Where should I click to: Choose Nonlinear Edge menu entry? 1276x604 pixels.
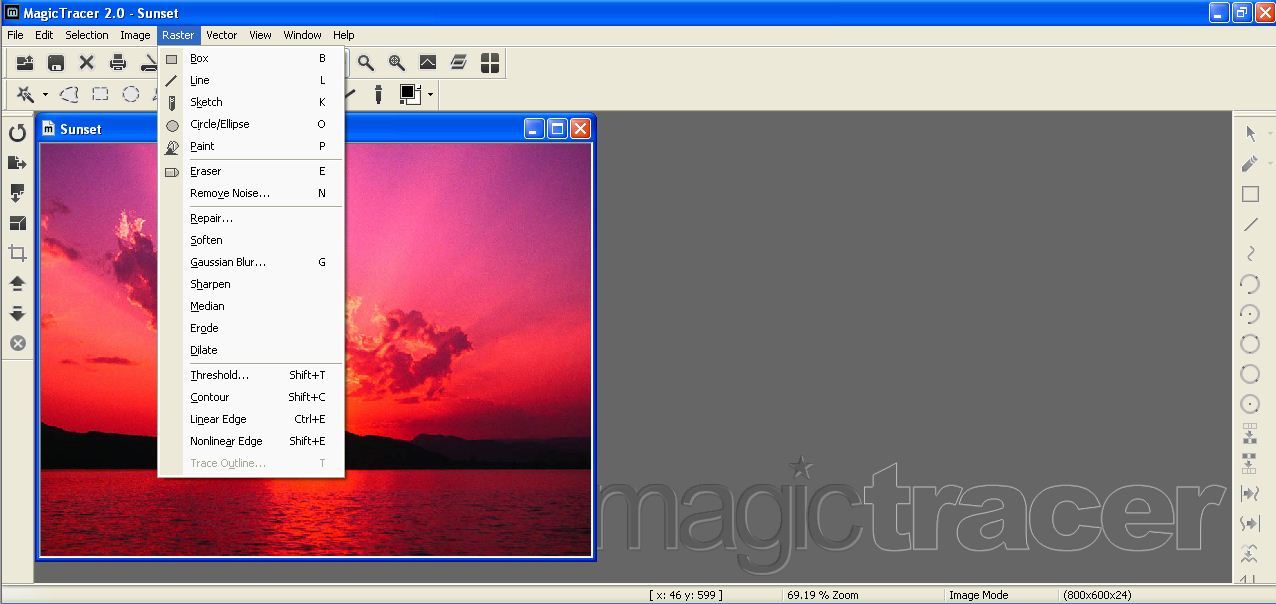[x=251, y=441]
